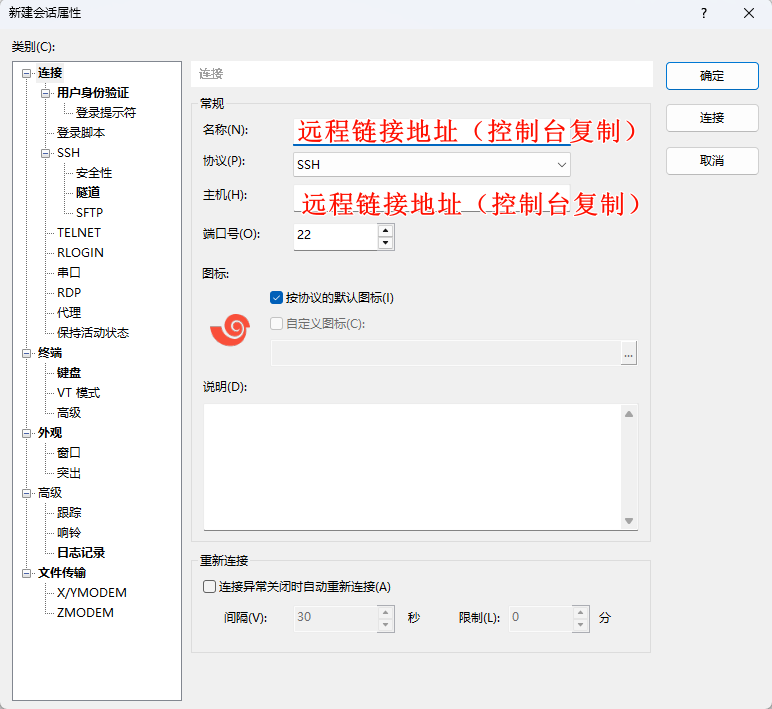Select RDP in the category tree

68,292
